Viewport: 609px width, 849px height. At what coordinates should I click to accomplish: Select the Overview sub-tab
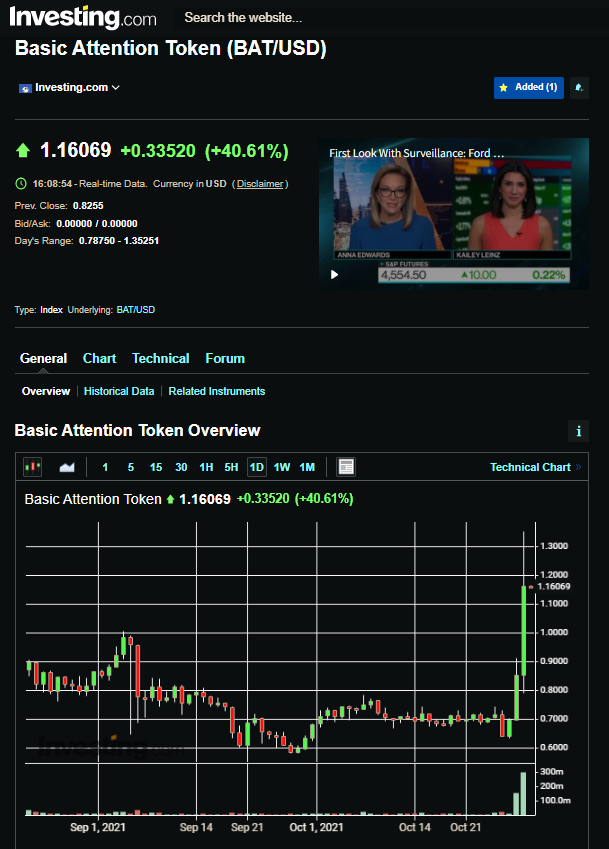coord(46,391)
